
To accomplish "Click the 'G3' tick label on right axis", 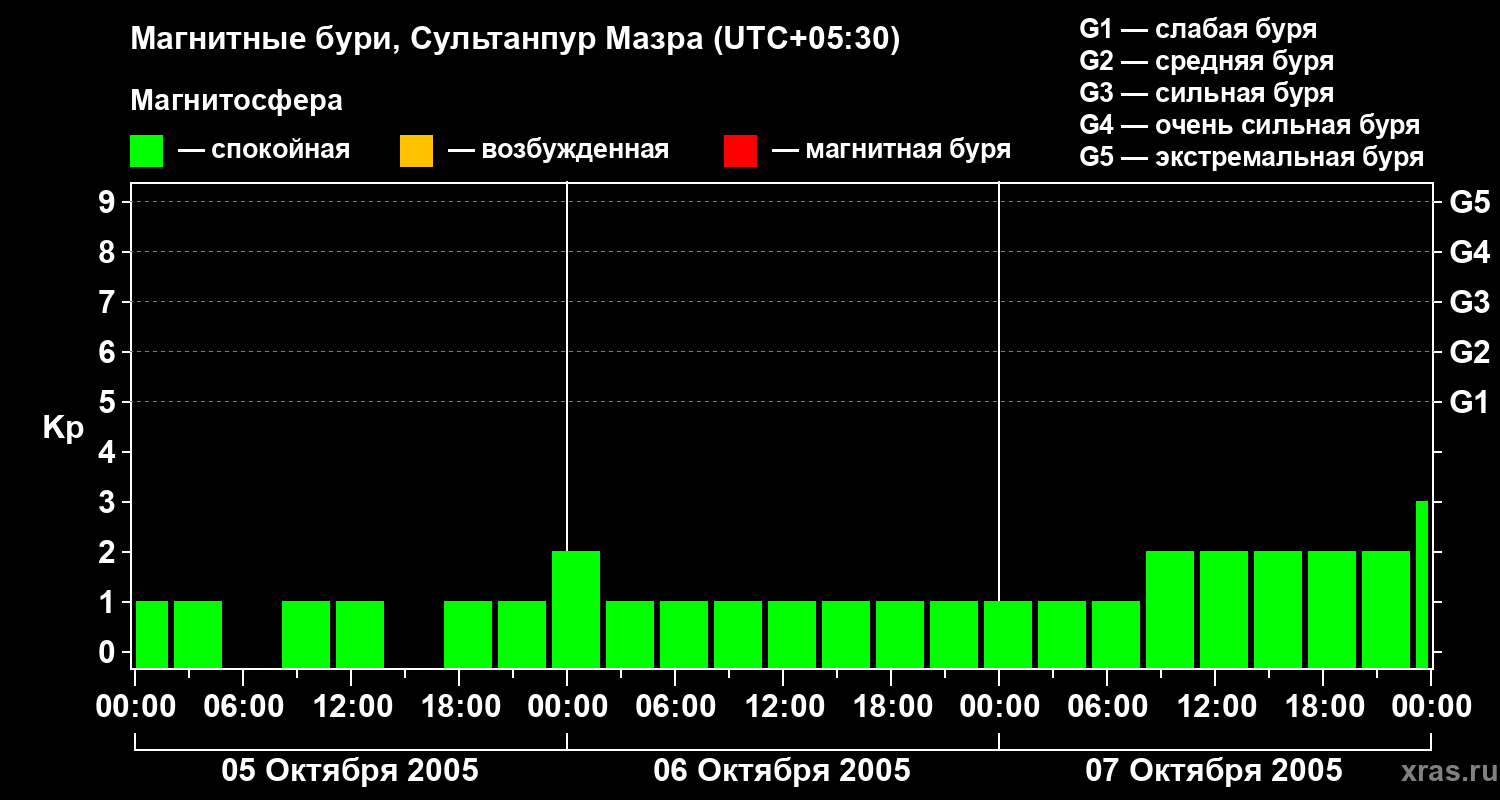I will click(1469, 302).
